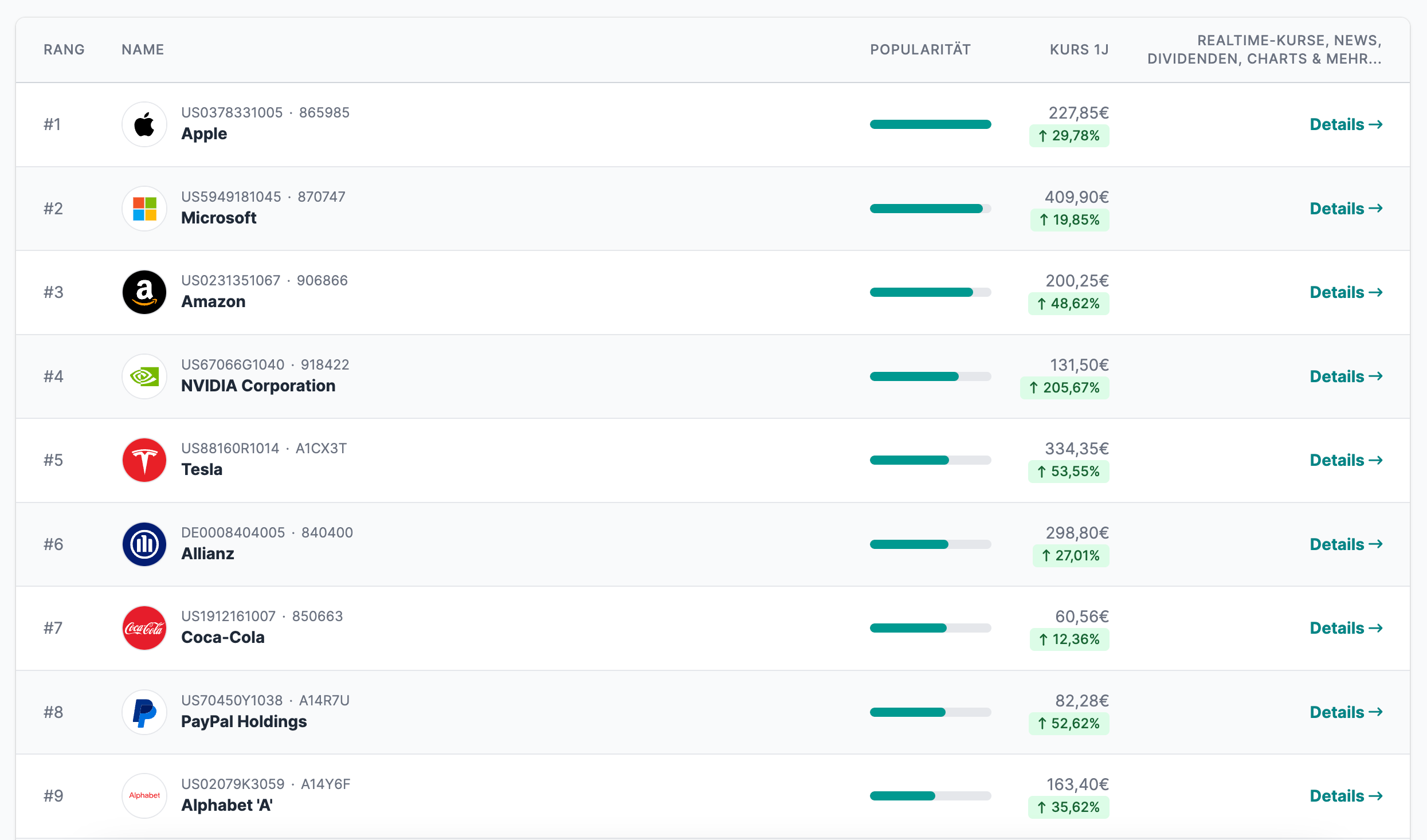1427x840 pixels.
Task: Select the Coca-Cola stock name
Action: [223, 638]
